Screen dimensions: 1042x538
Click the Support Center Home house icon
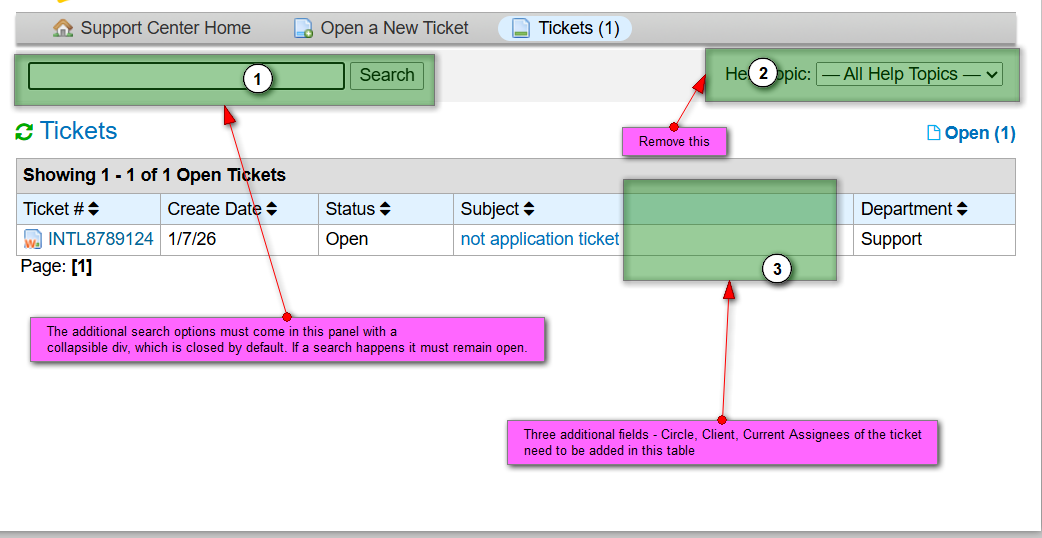pos(64,28)
